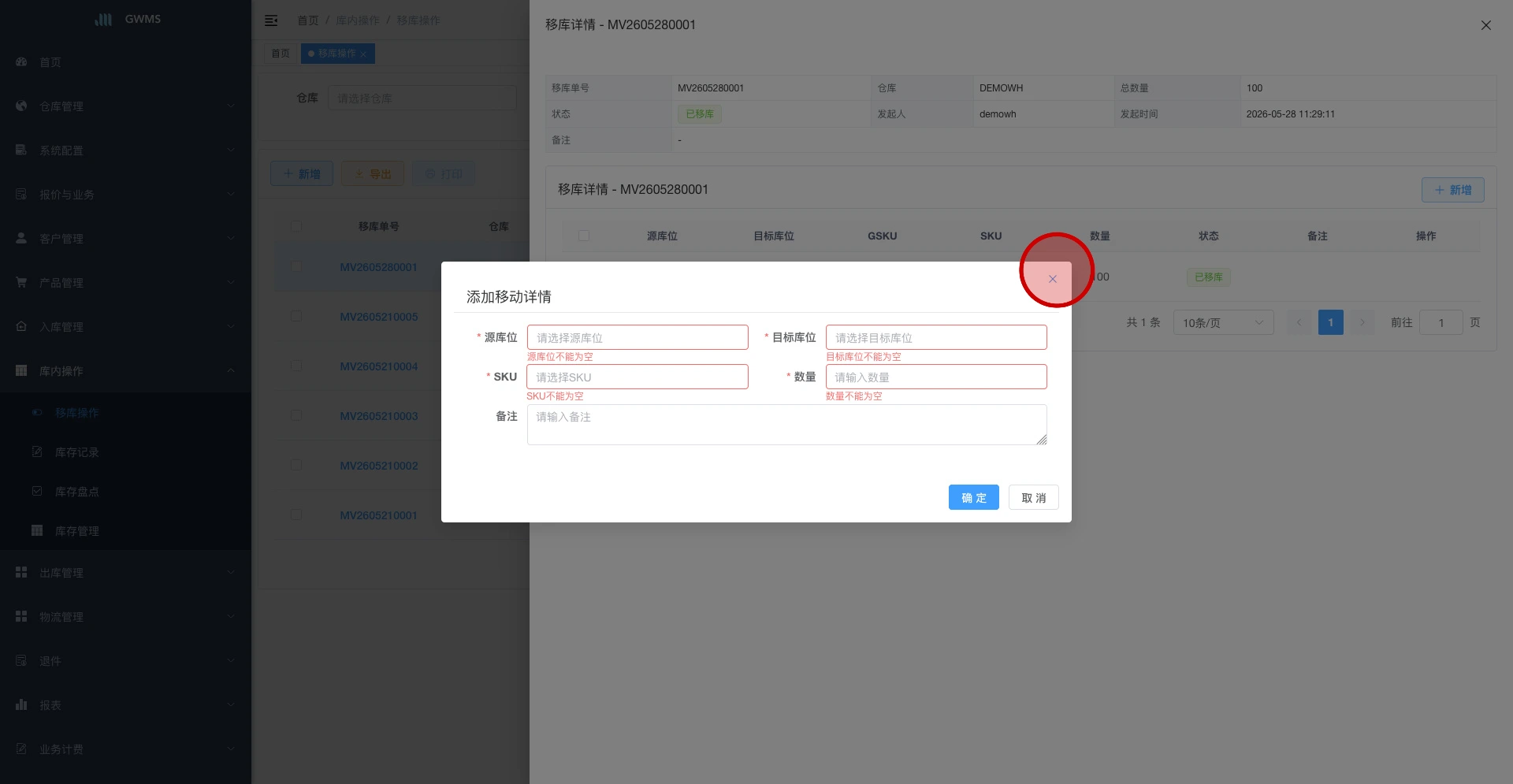Expand 产品管理 in the sidebar

[x=126, y=282]
